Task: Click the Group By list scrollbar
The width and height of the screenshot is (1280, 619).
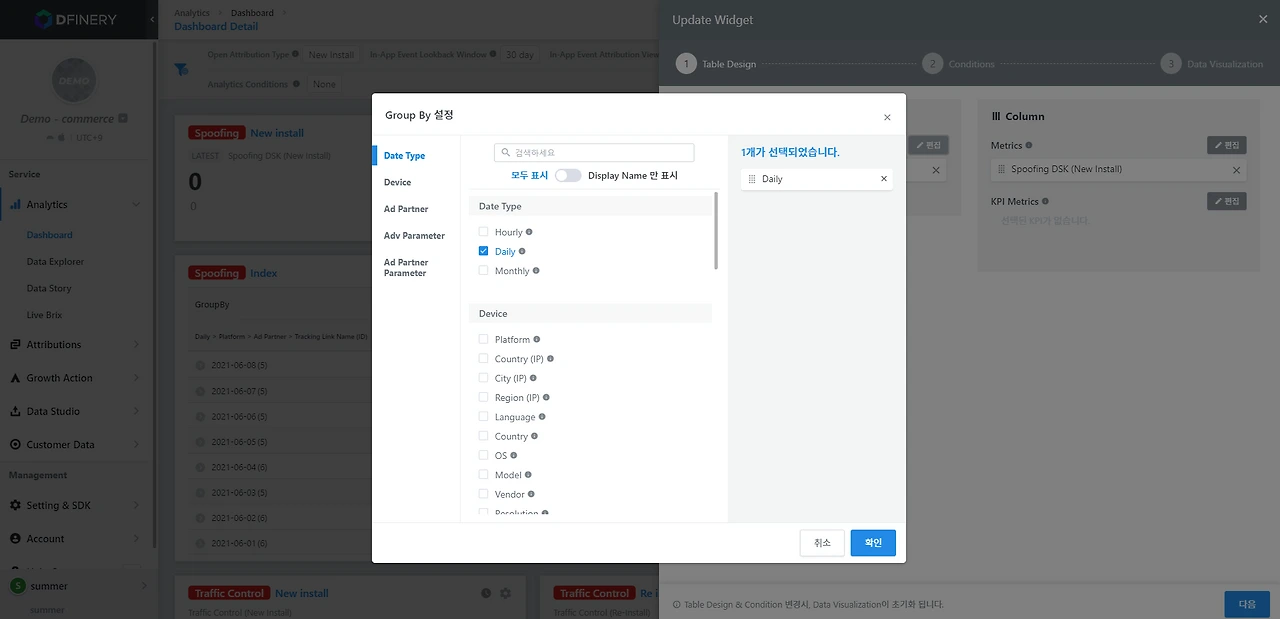Action: click(716, 231)
